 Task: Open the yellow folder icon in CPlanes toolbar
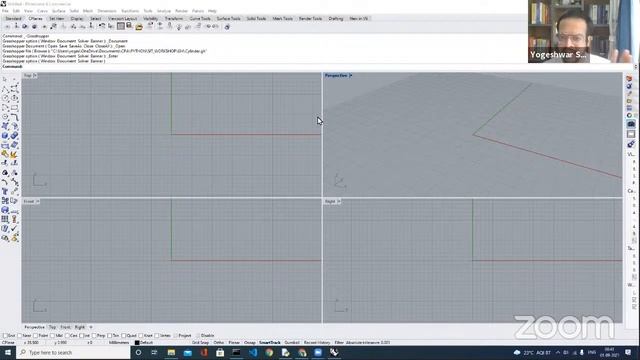coord(139,27)
